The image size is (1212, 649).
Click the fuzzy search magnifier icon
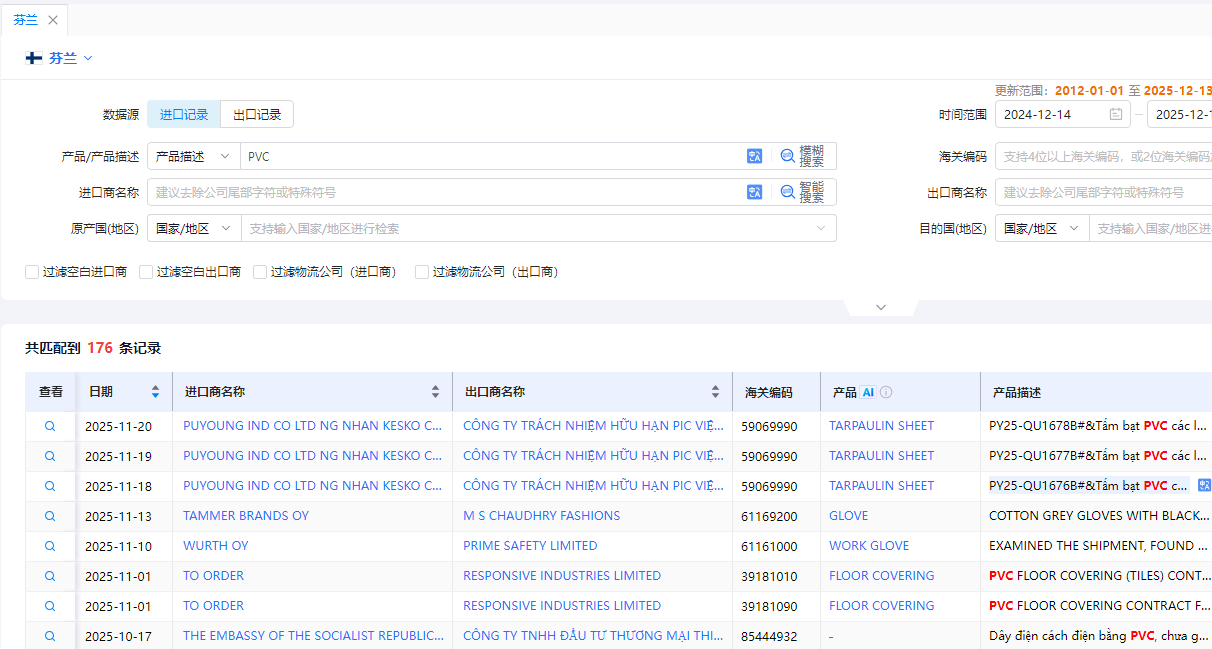788,156
